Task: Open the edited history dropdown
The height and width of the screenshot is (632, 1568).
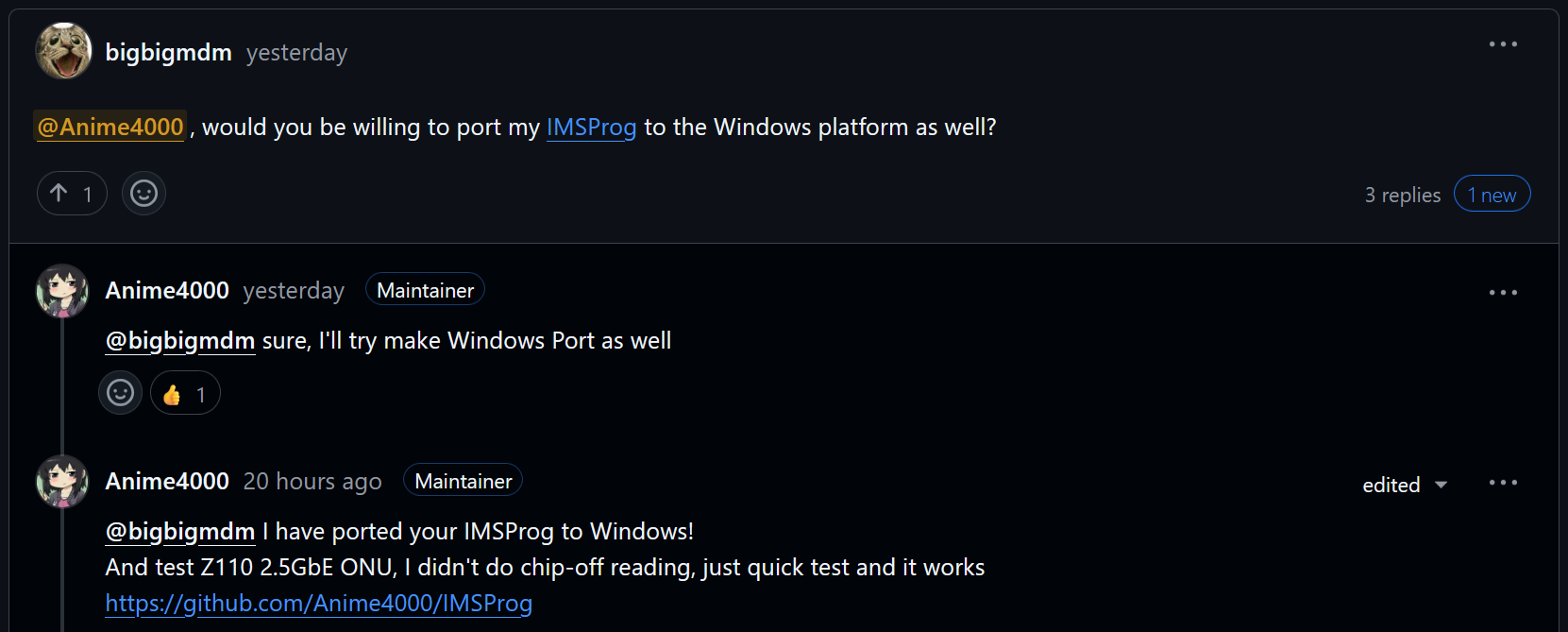Action: pos(1405,484)
